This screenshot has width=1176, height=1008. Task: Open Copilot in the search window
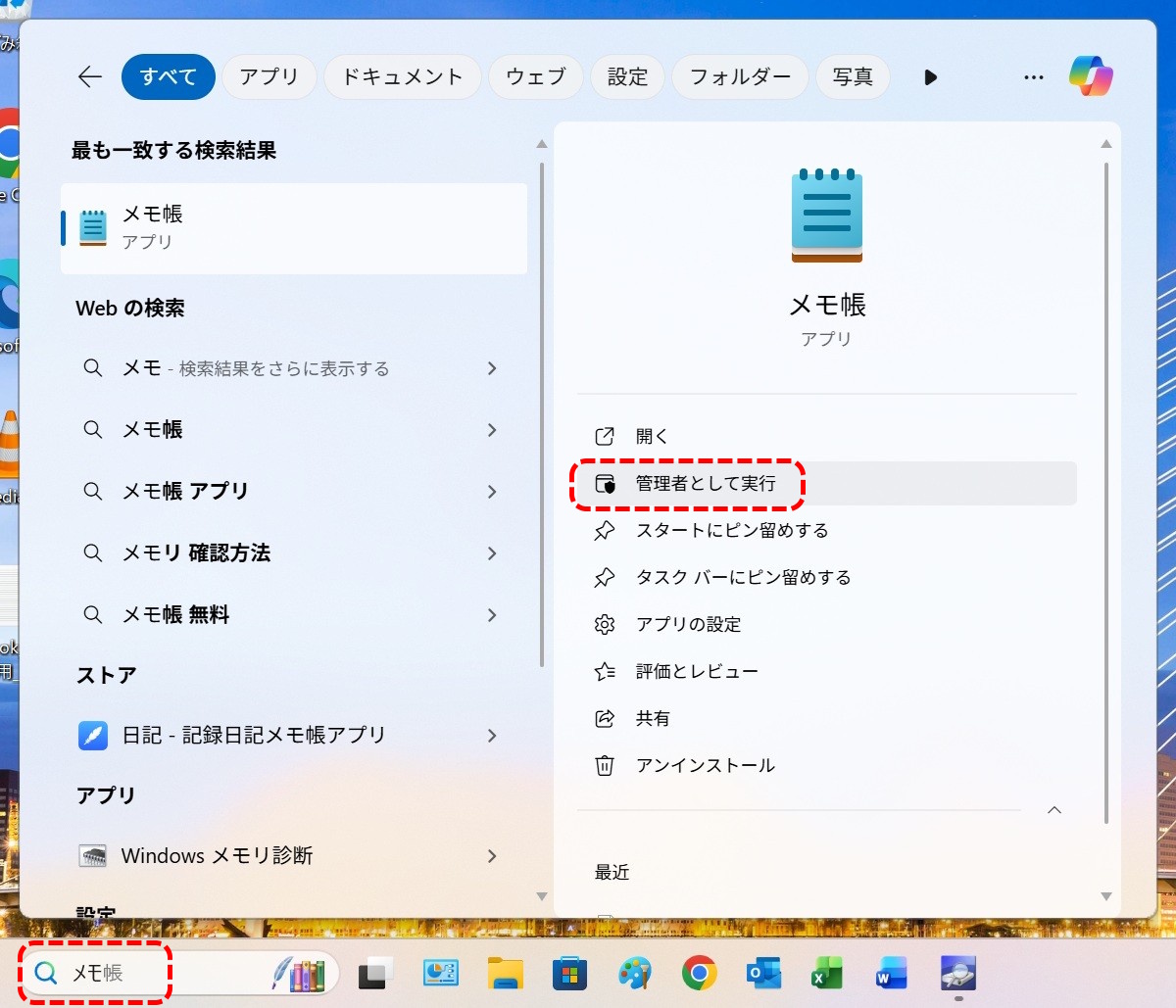click(x=1090, y=76)
